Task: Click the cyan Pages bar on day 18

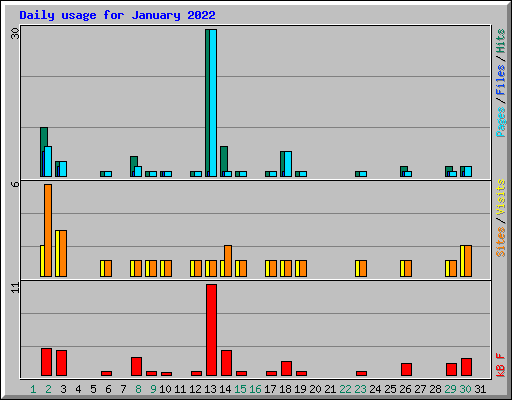Action: [288, 164]
